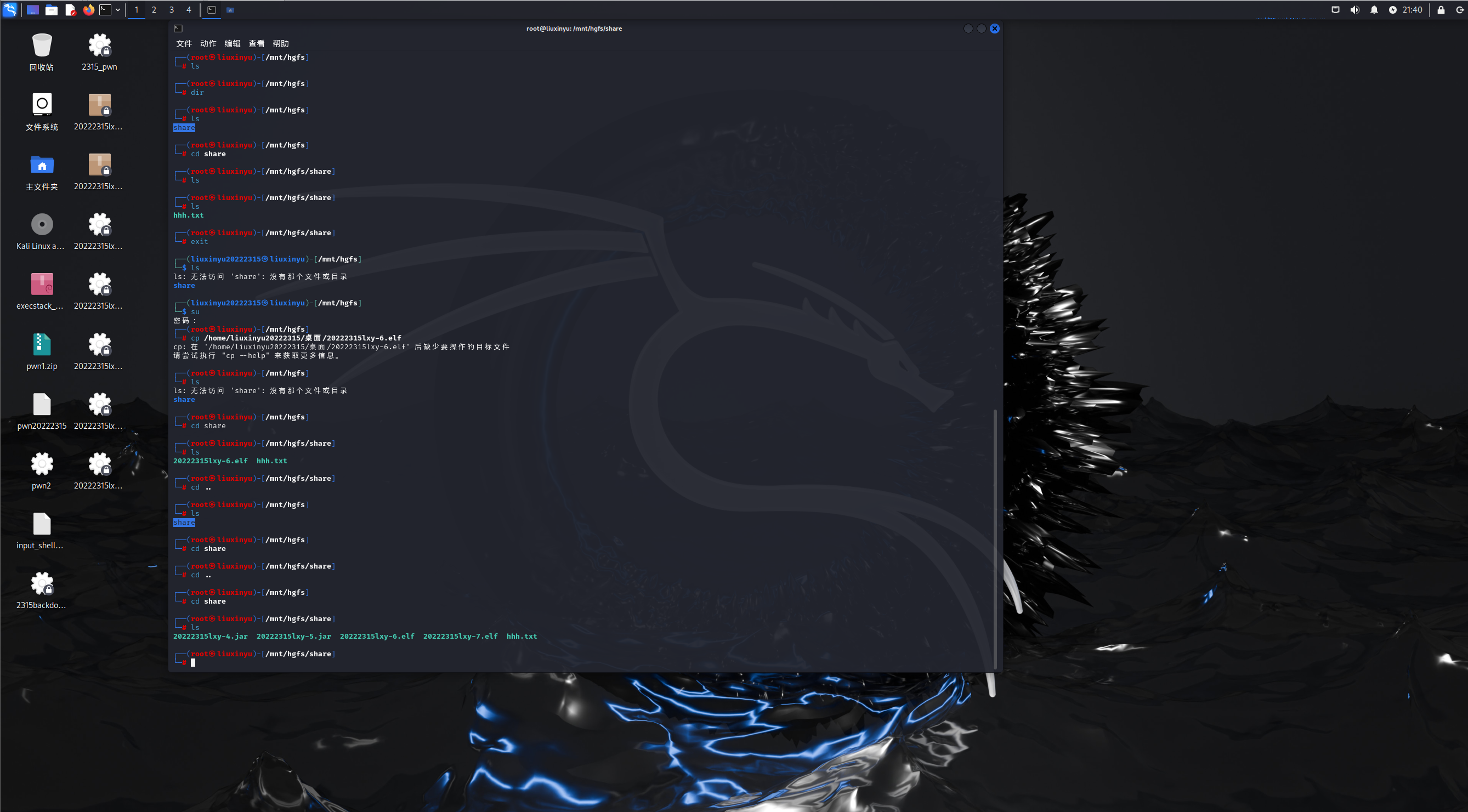This screenshot has height=812, width=1468.
Task: Open the file manager panel launcher
Action: (52, 10)
